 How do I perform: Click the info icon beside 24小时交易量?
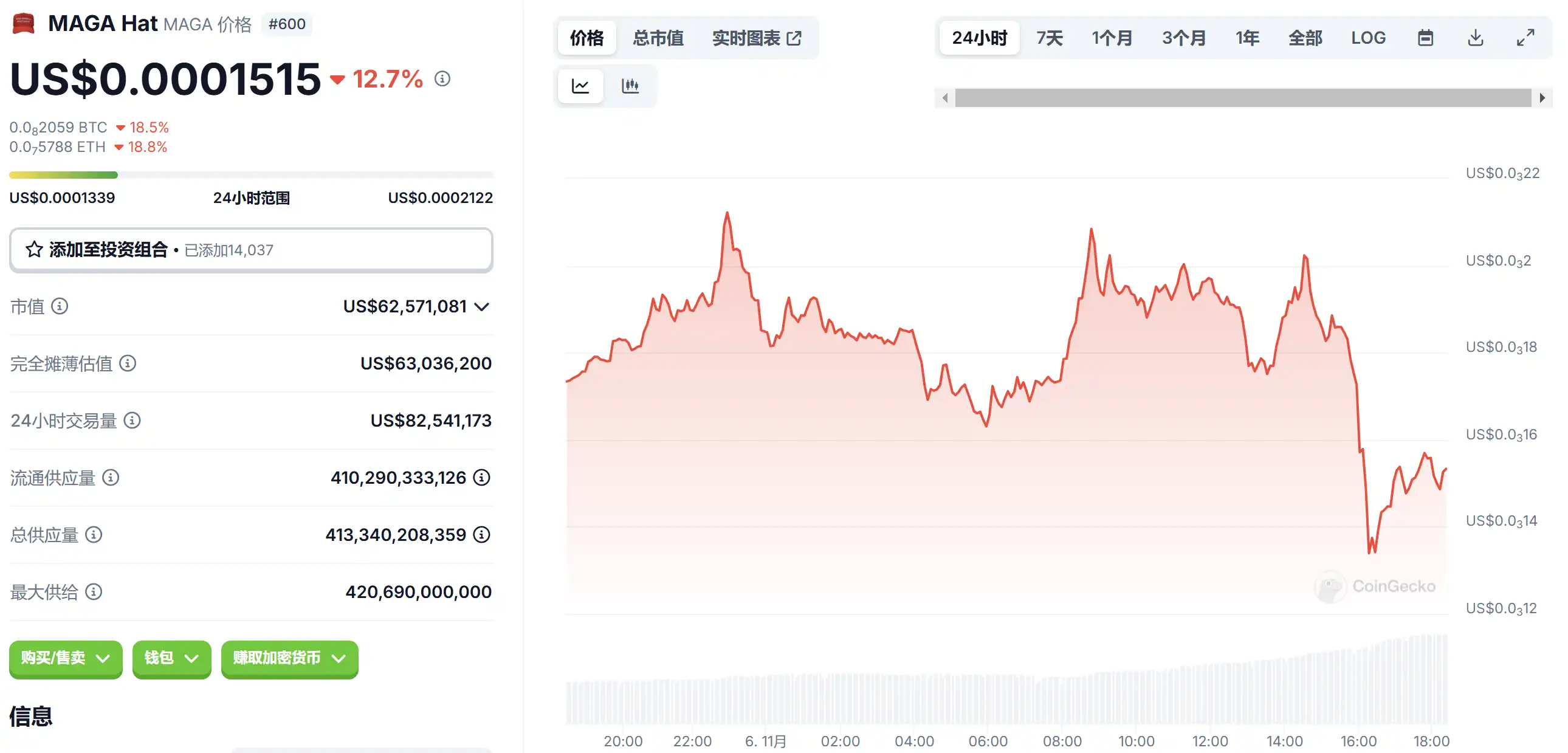click(x=132, y=420)
